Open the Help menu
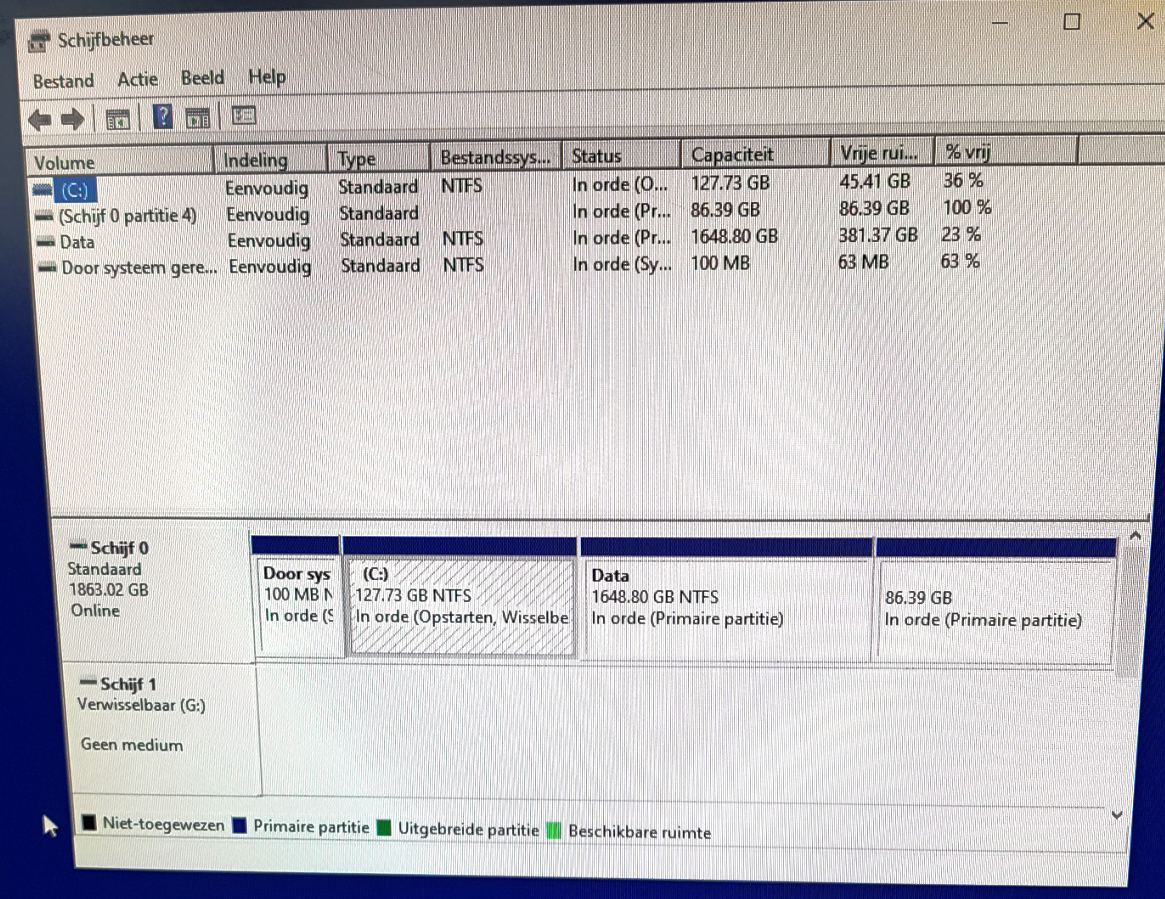This screenshot has height=899, width=1165. pyautogui.click(x=267, y=77)
